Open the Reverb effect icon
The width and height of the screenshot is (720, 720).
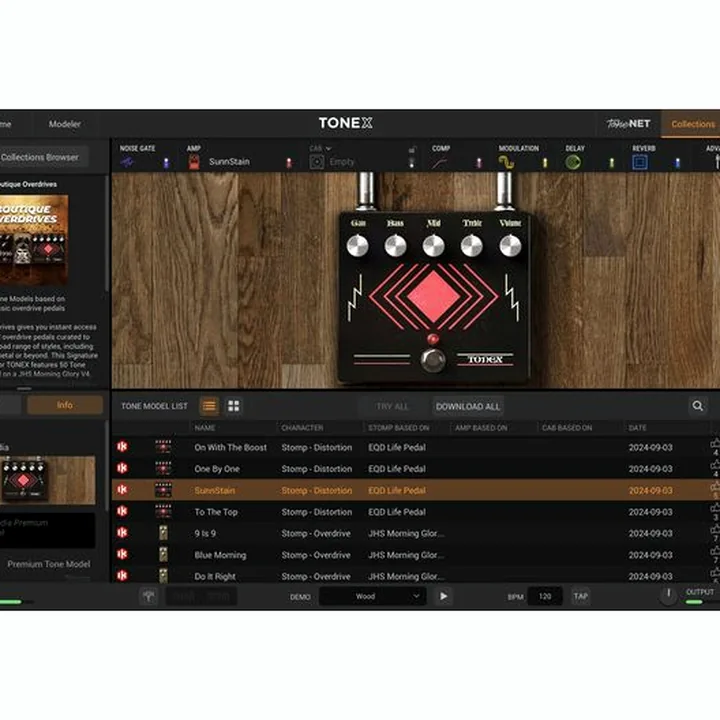point(640,162)
